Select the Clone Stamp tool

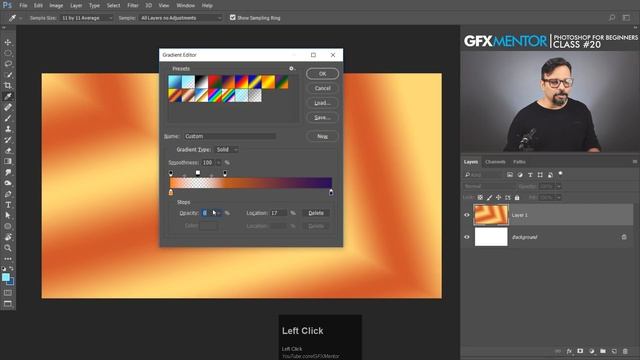point(8,129)
